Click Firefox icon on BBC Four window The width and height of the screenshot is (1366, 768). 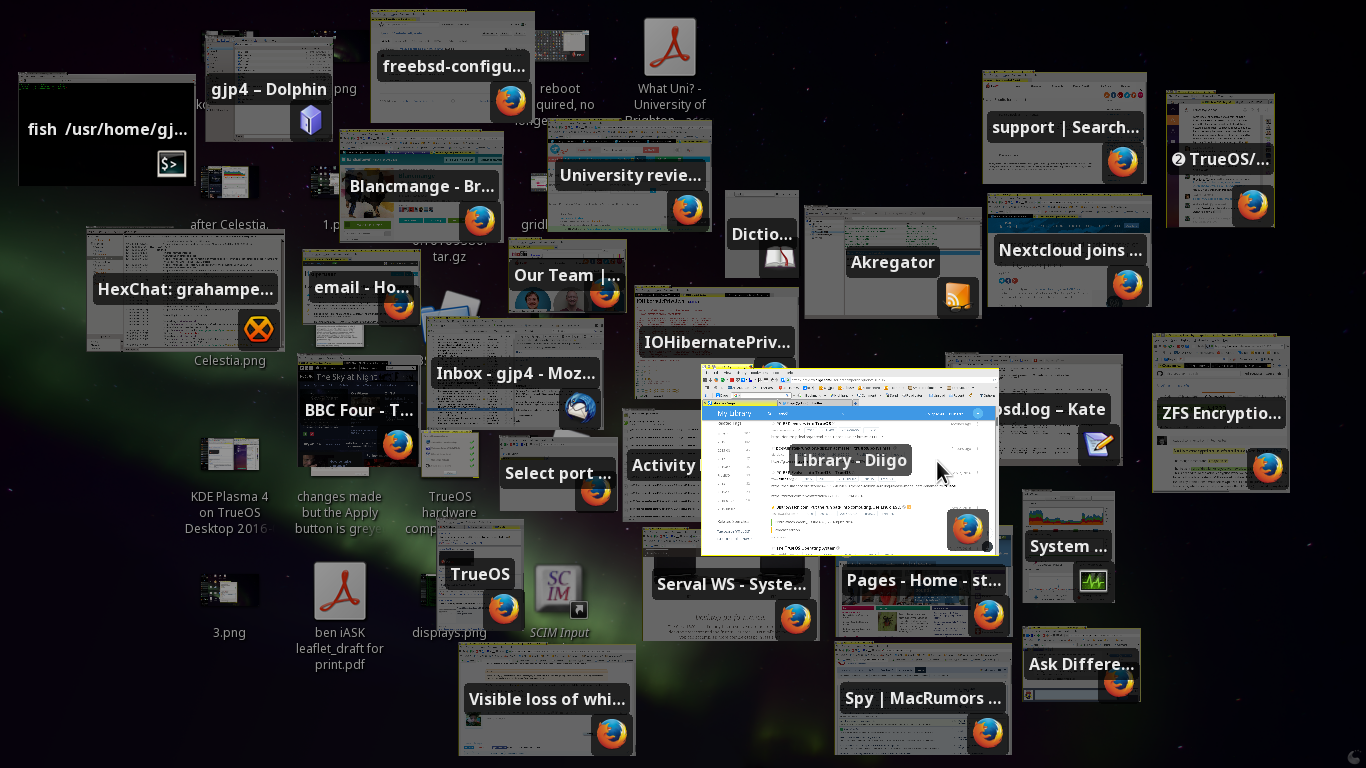click(398, 445)
